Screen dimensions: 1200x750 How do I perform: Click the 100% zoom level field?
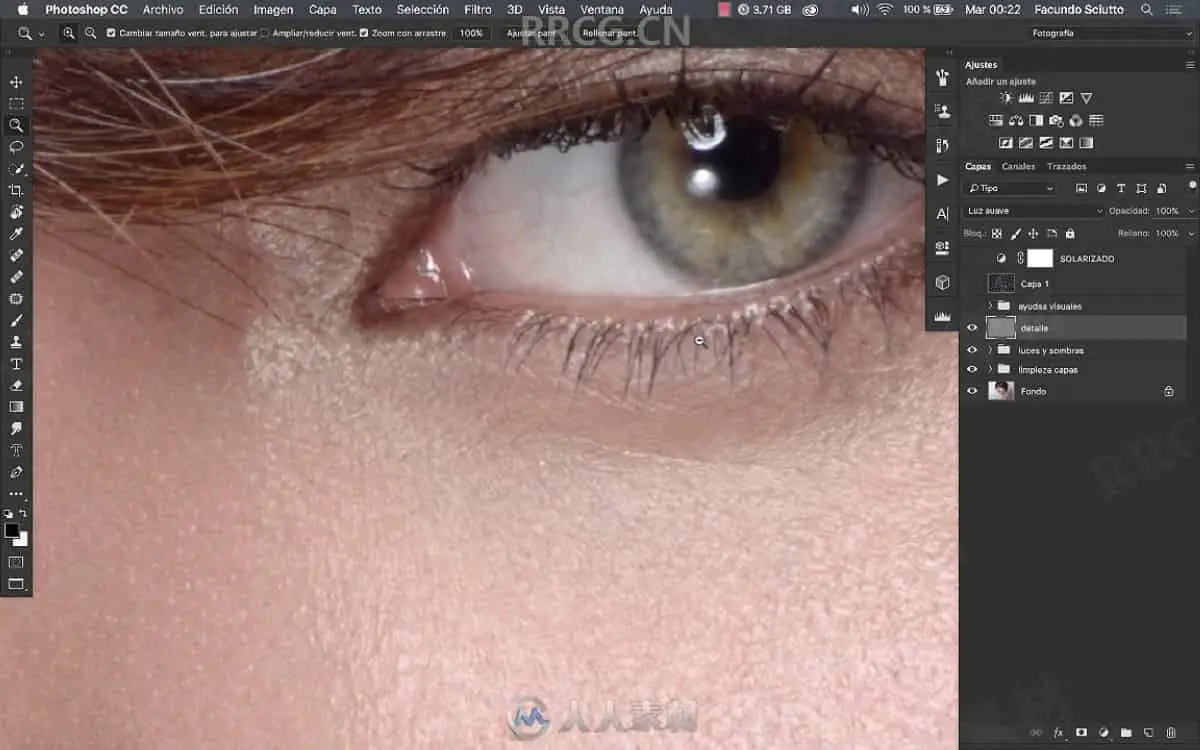pos(470,33)
